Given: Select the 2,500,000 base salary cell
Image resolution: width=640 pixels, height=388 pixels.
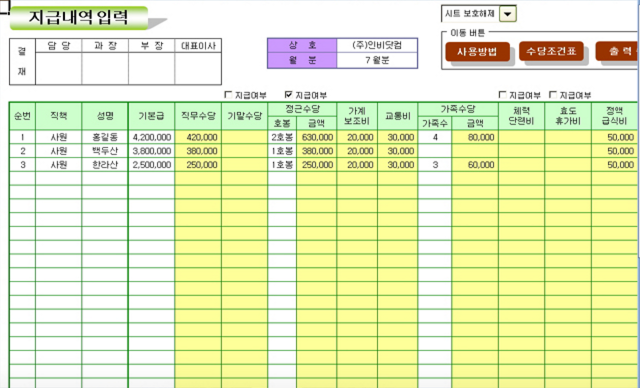Looking at the screenshot, I should (x=151, y=165).
